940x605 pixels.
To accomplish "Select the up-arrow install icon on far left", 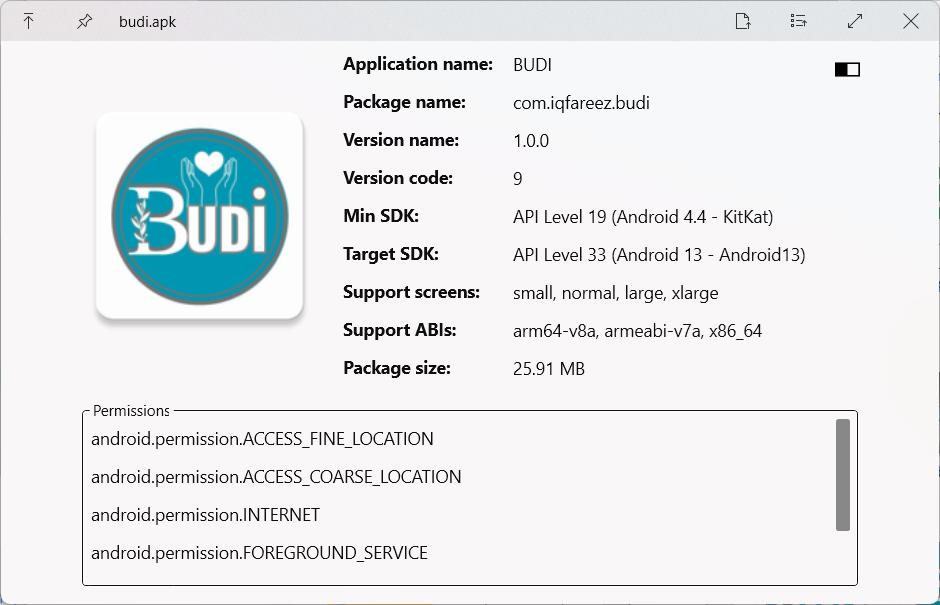I will coord(30,20).
